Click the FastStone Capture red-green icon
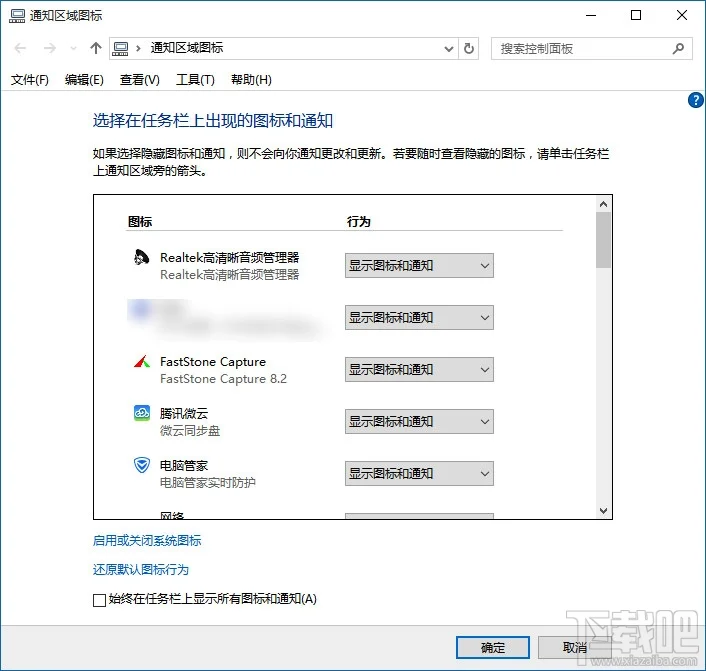Image resolution: width=706 pixels, height=671 pixels. (142, 362)
